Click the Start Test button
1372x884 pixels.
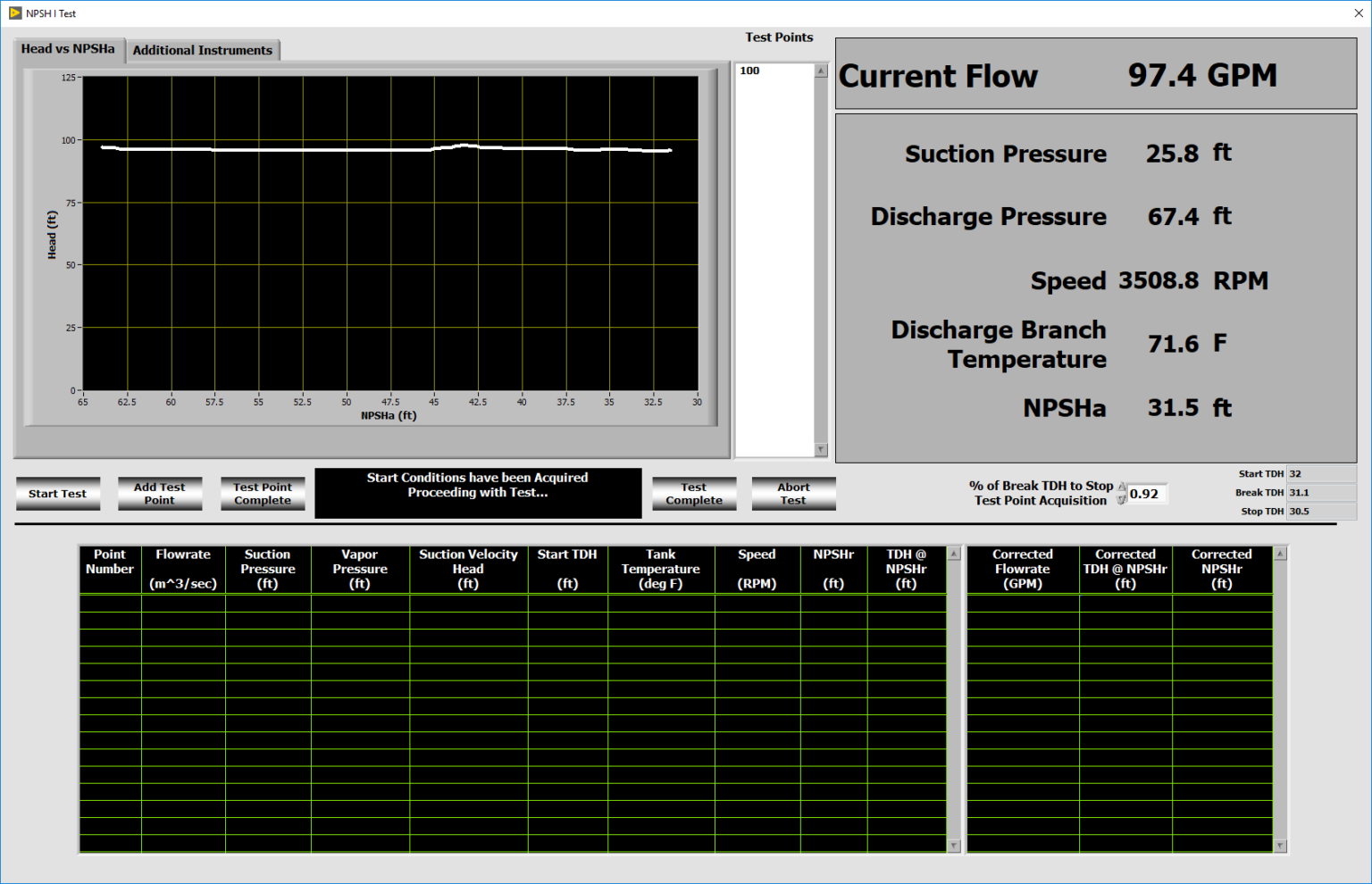pos(57,493)
